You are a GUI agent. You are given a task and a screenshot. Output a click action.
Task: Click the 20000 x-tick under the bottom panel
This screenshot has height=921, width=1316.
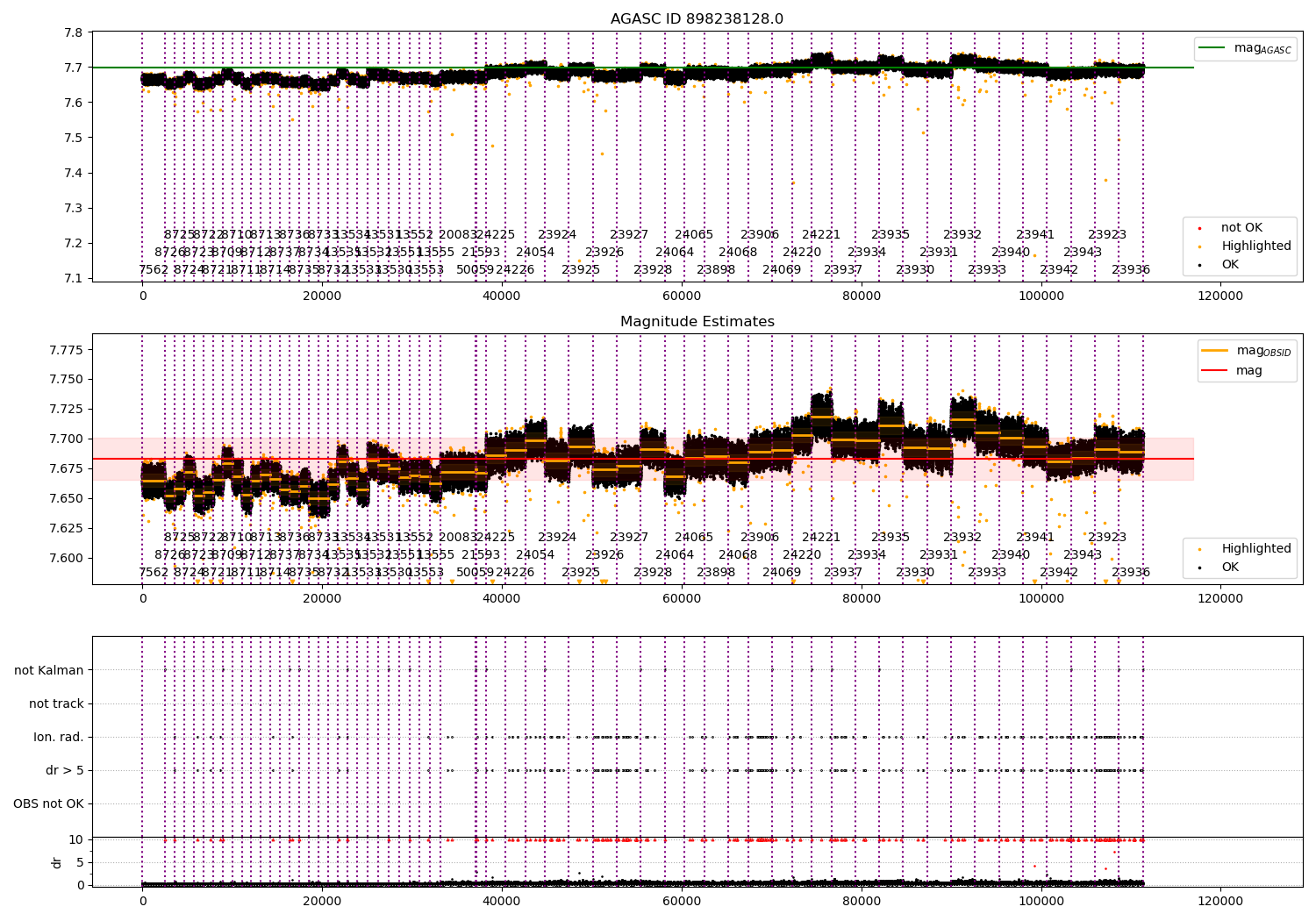click(322, 901)
